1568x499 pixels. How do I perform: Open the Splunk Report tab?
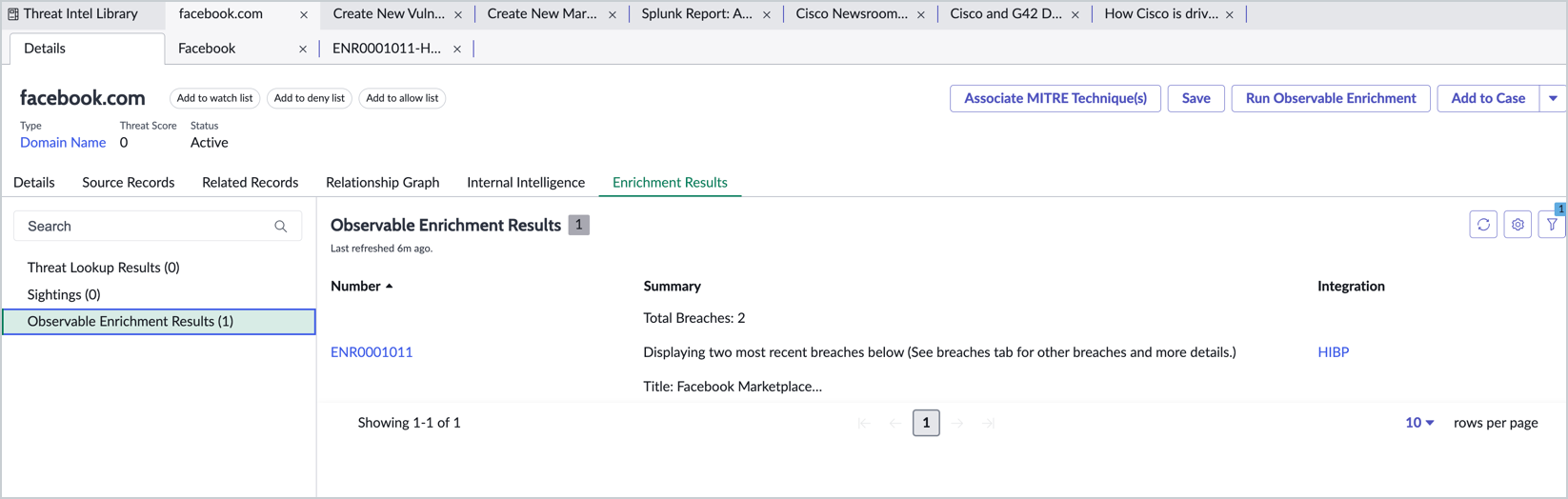[696, 14]
